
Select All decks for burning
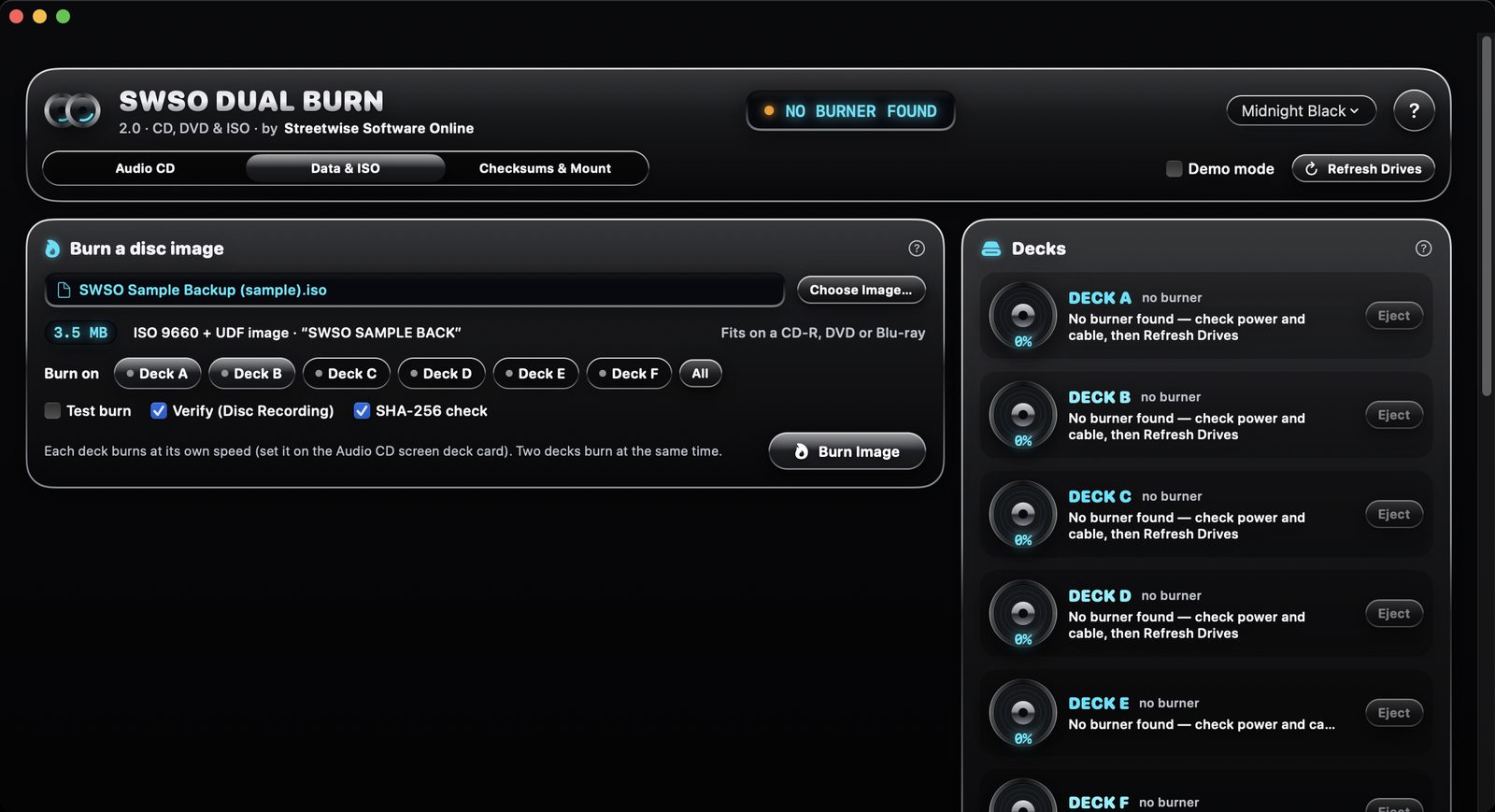(700, 374)
